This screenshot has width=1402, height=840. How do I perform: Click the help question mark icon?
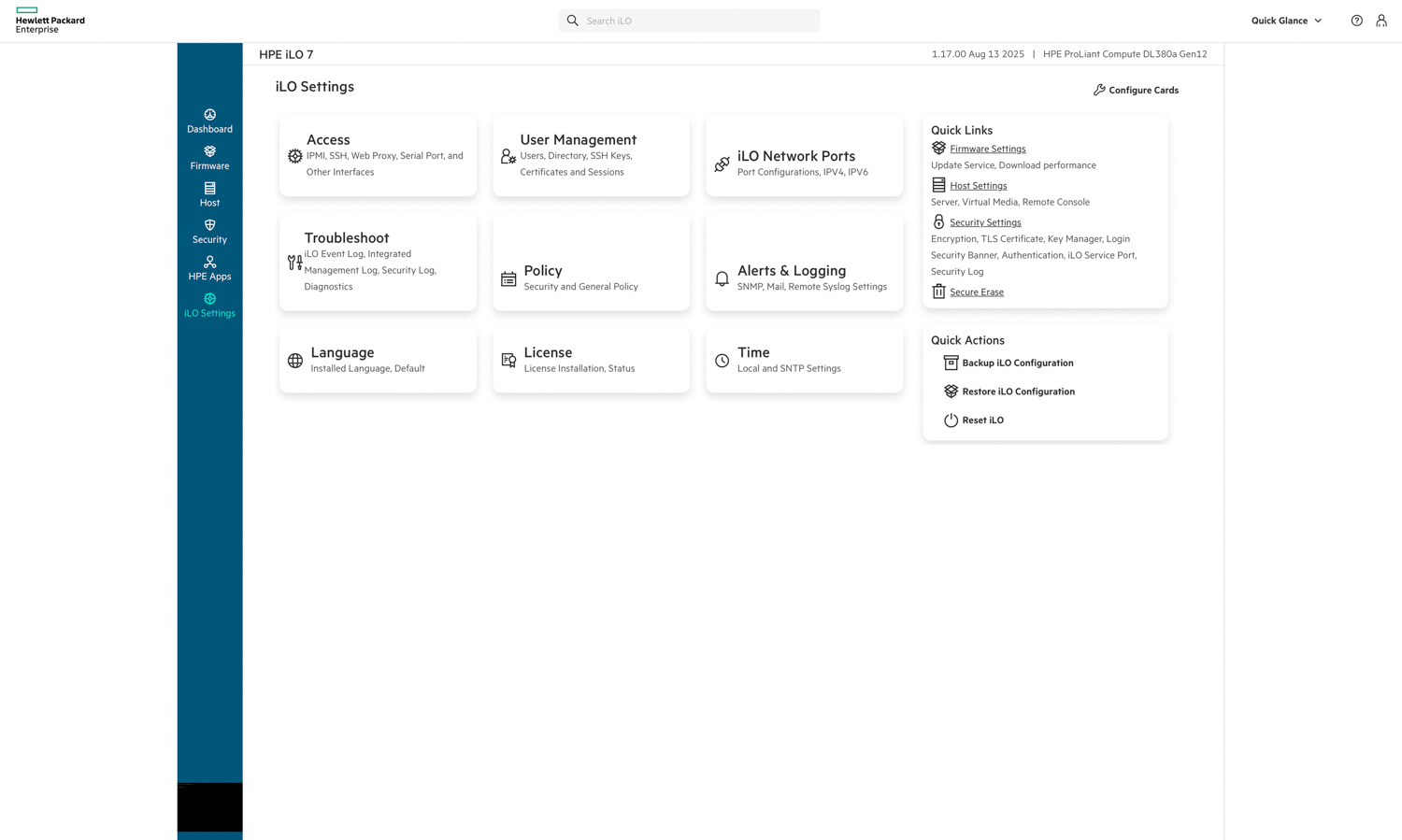click(x=1356, y=21)
